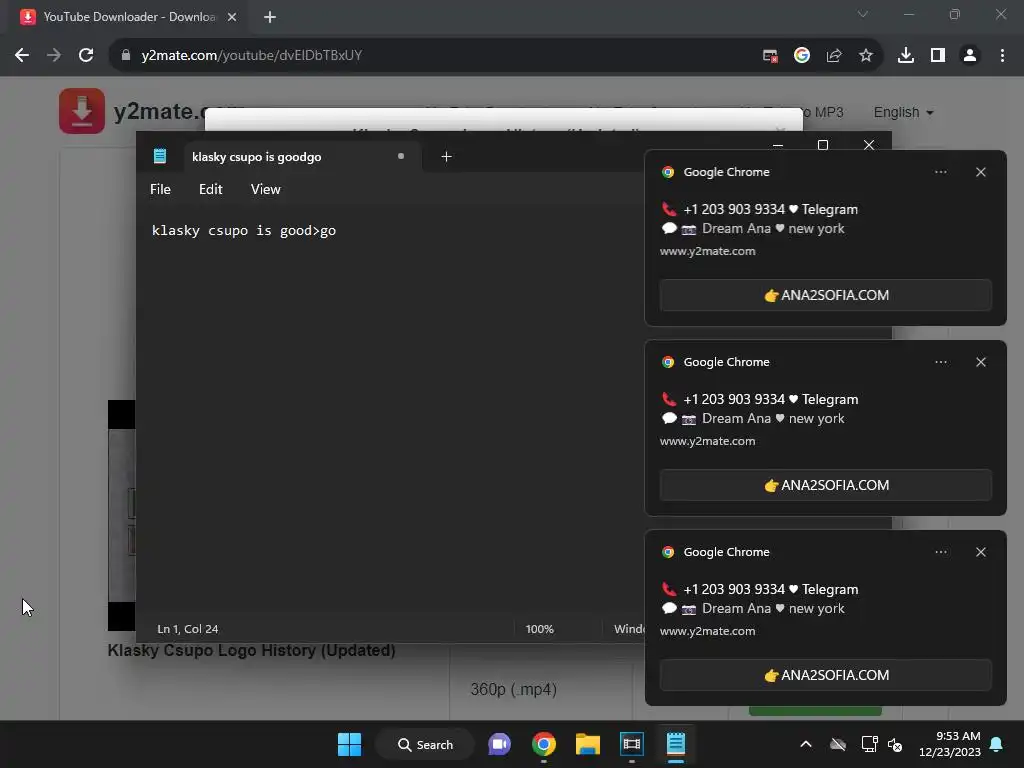Open Notepad File menu
This screenshot has height=768, width=1024.
160,189
